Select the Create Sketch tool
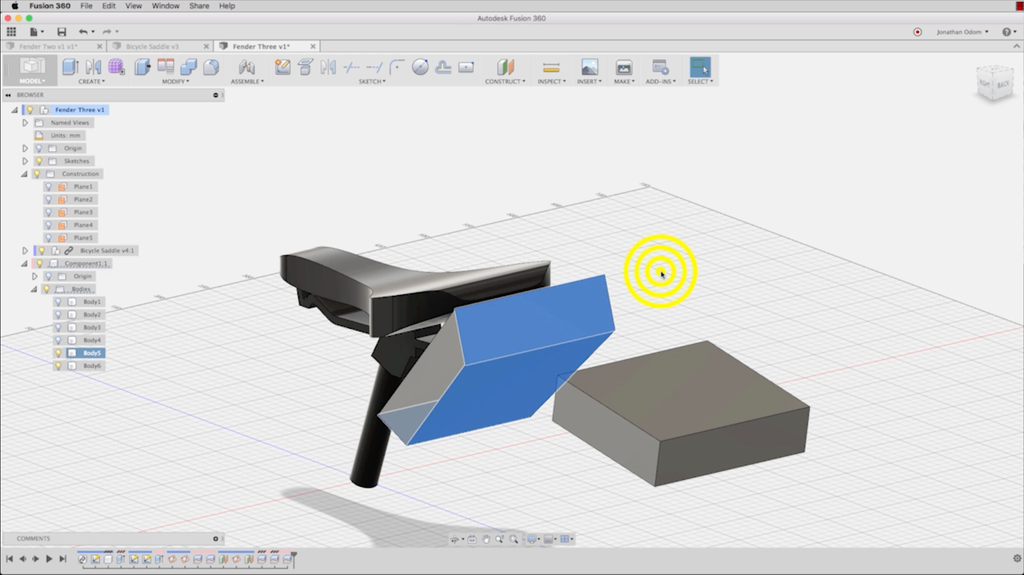The height and width of the screenshot is (575, 1024). tap(282, 67)
